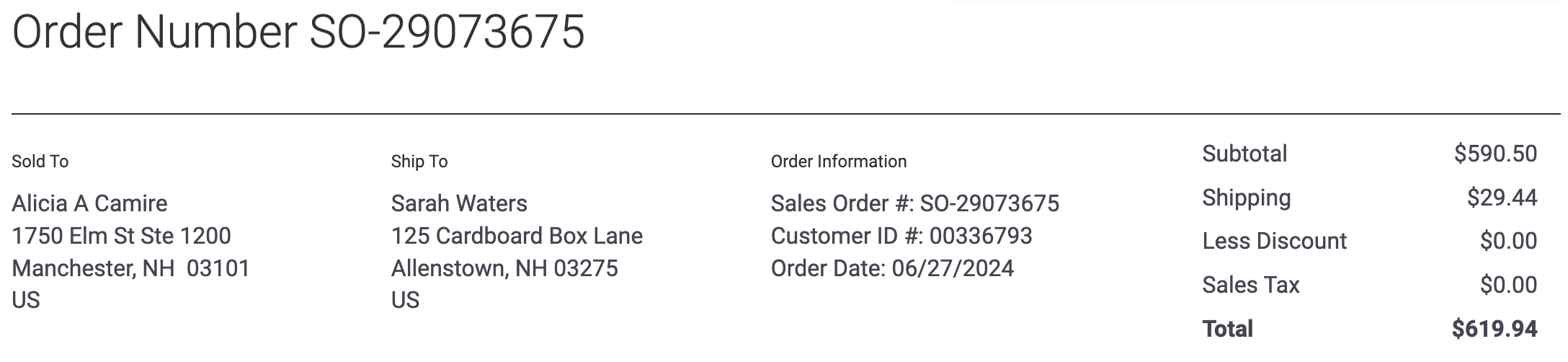The image size is (1568, 362).
Task: Click Allenstown, NH 03275 text
Action: click(504, 268)
